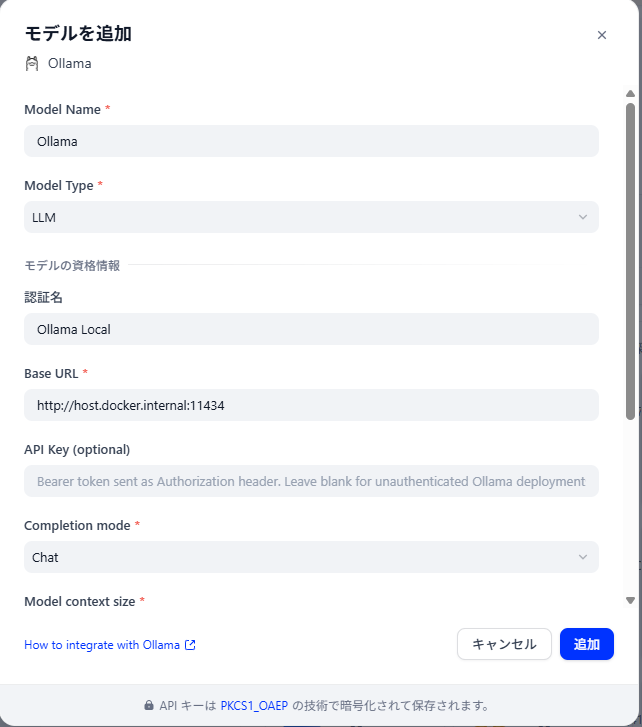Screen dimensions: 642x727
Task: Click the Completion mode chevron arrow
Action: pos(583,557)
